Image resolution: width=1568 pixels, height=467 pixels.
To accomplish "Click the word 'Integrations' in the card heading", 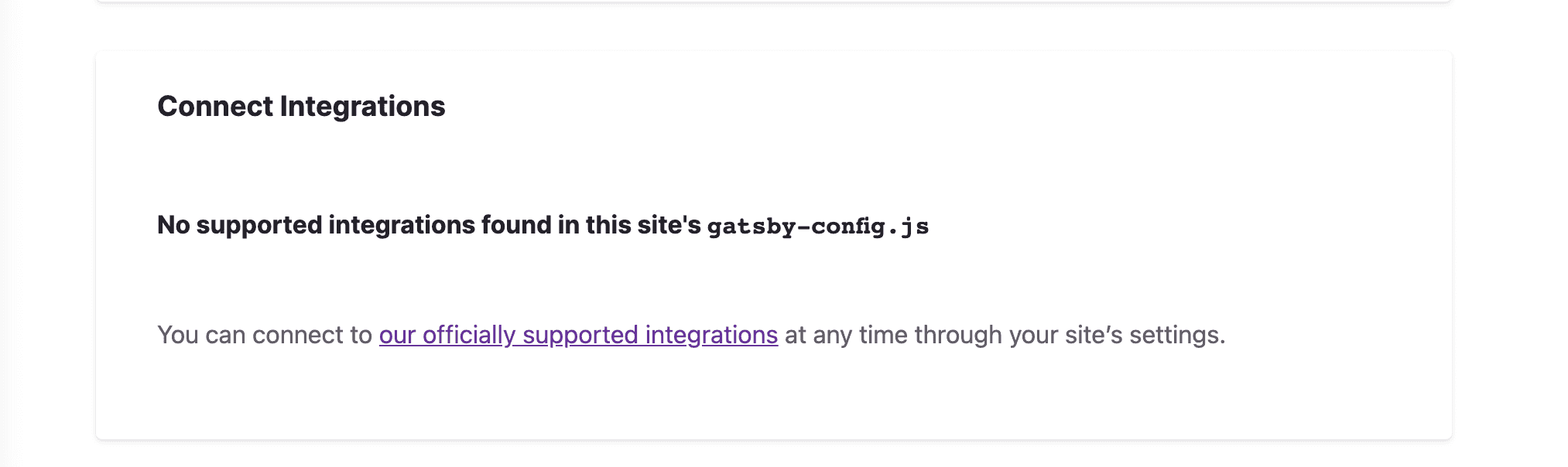I will coord(362,107).
